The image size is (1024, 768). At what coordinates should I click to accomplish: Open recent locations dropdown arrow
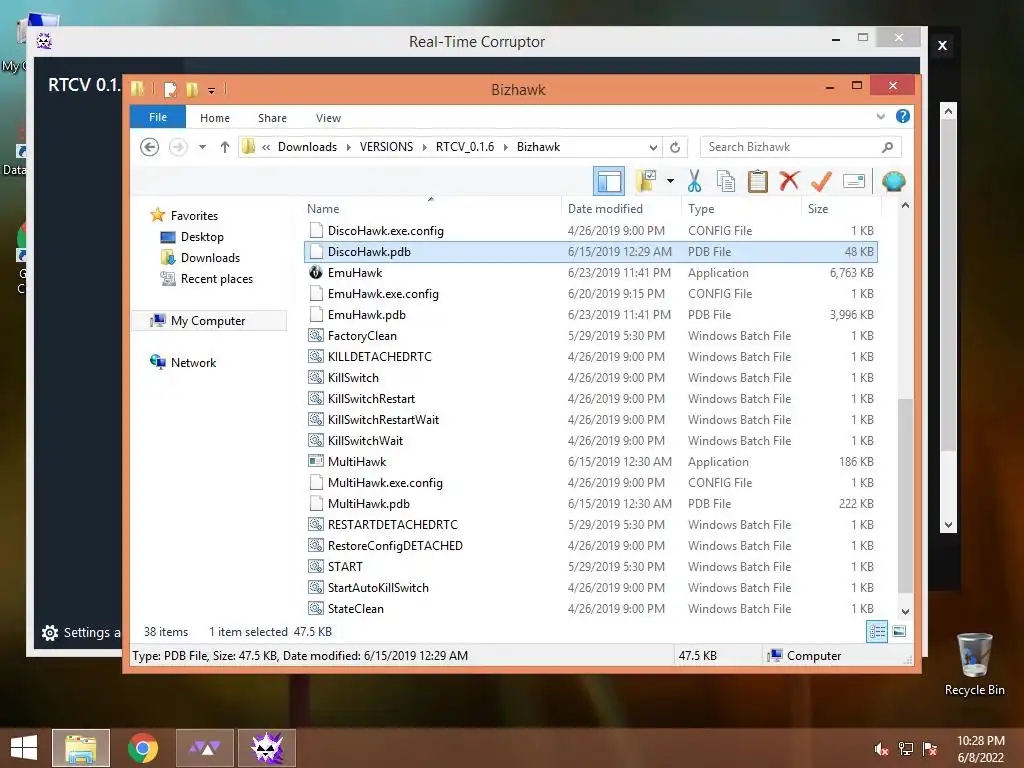tap(202, 147)
